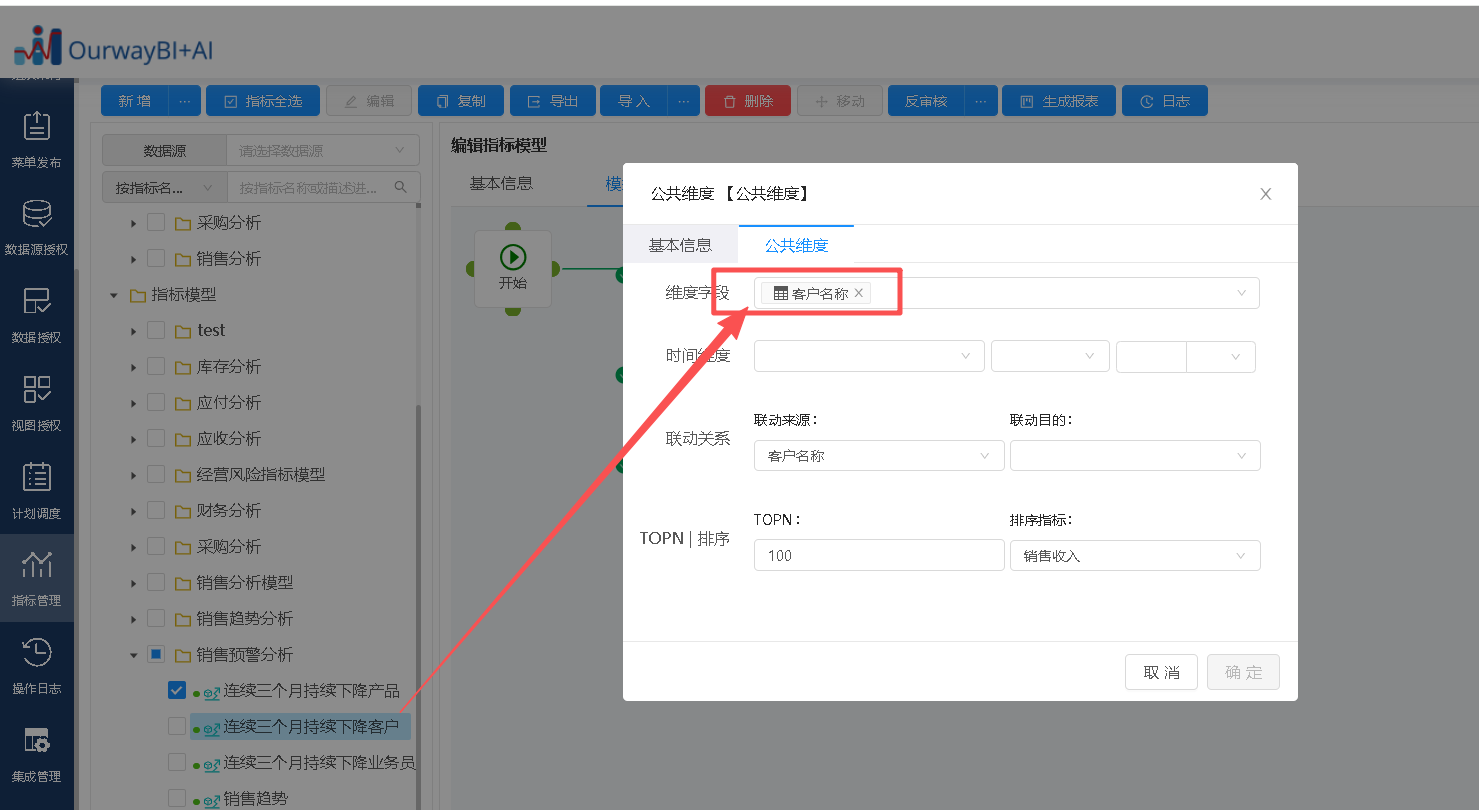Click the TOPN value input field
Image resolution: width=1479 pixels, height=810 pixels.
tap(878, 556)
